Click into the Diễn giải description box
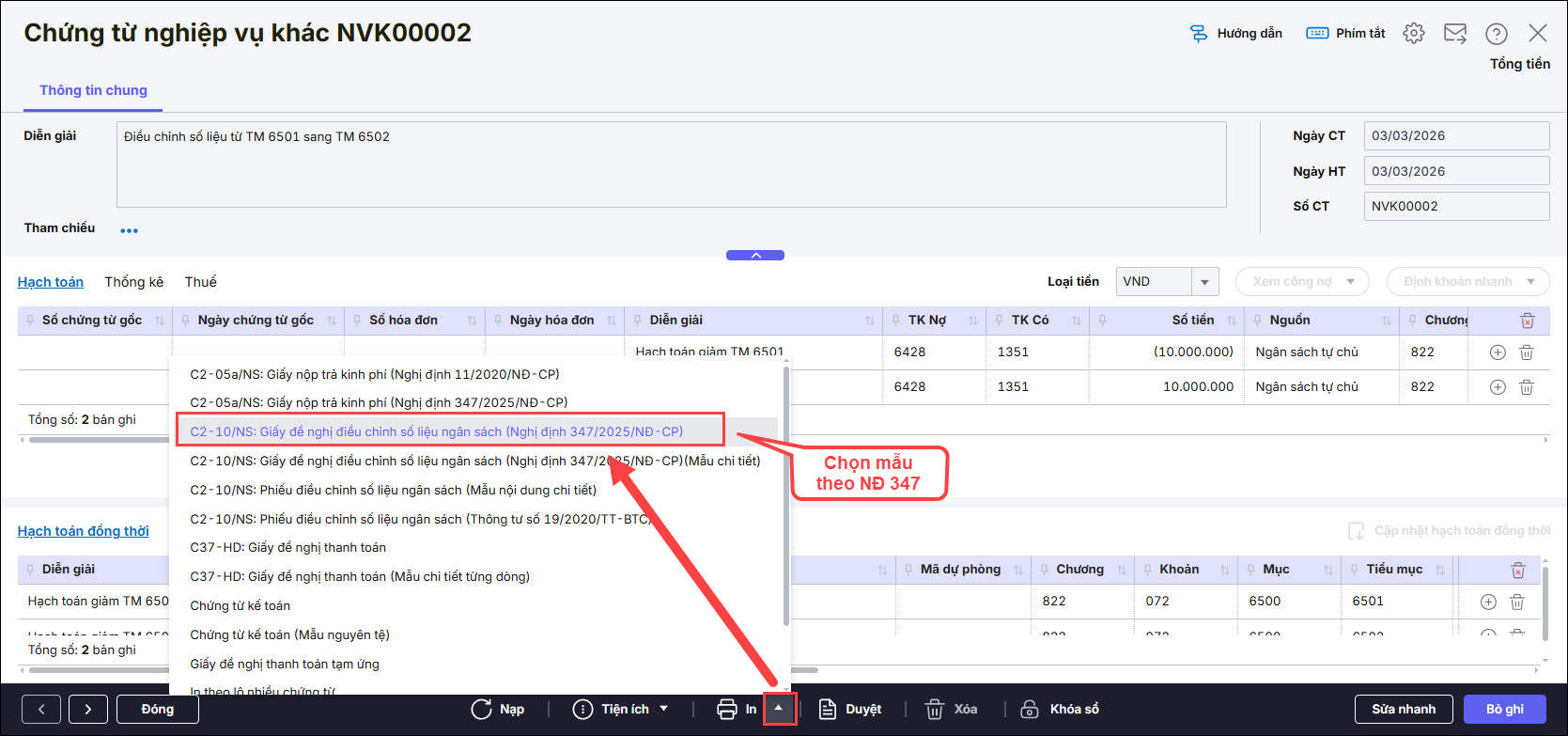 point(671,164)
